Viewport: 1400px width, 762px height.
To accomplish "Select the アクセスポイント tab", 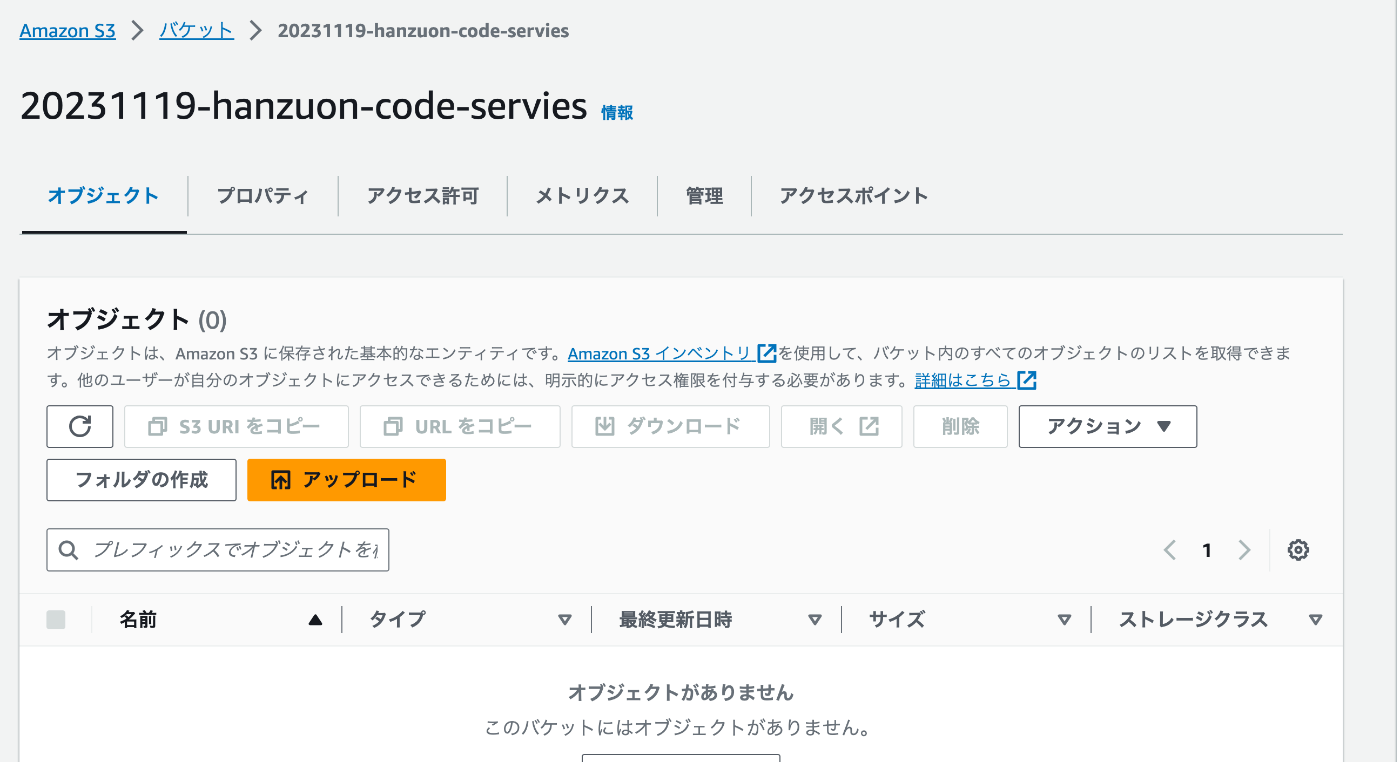I will pyautogui.click(x=854, y=196).
